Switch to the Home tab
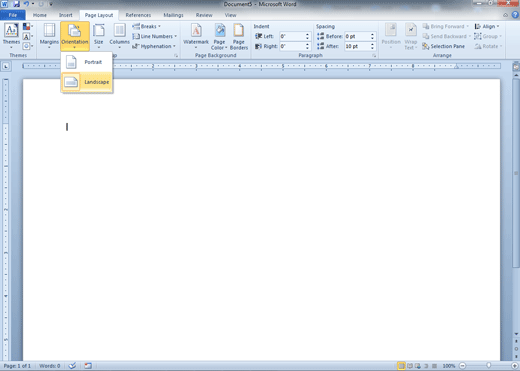 [40, 15]
